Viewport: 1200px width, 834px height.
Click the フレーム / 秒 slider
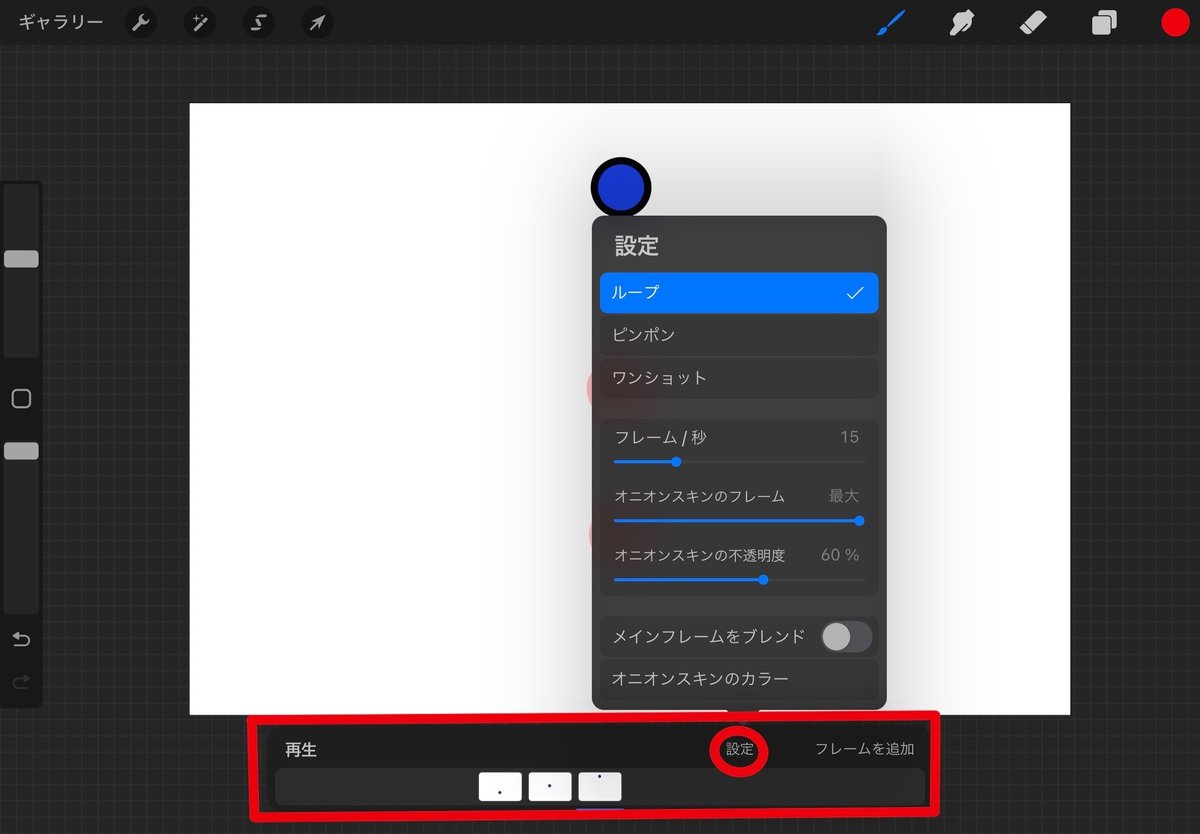(739, 462)
